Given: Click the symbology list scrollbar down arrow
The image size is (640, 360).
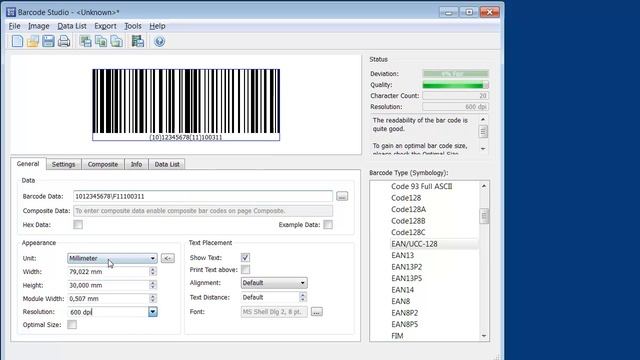Looking at the screenshot, I should click(x=484, y=336).
